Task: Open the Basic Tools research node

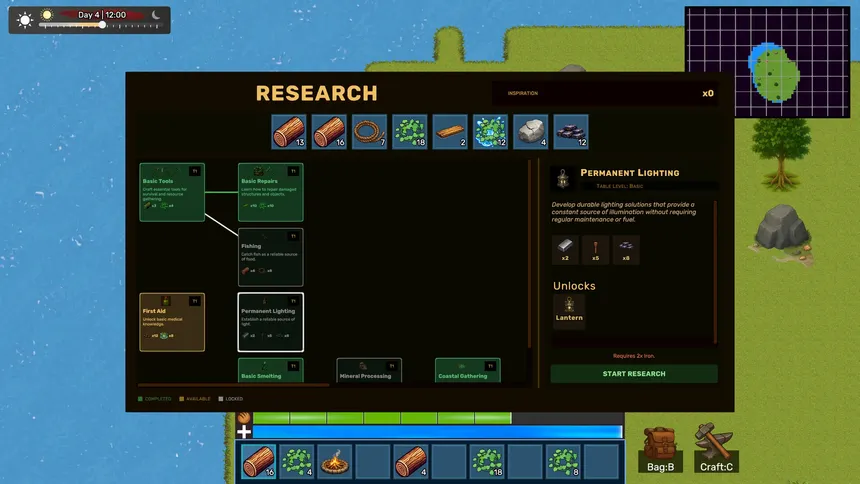Action: (x=172, y=192)
